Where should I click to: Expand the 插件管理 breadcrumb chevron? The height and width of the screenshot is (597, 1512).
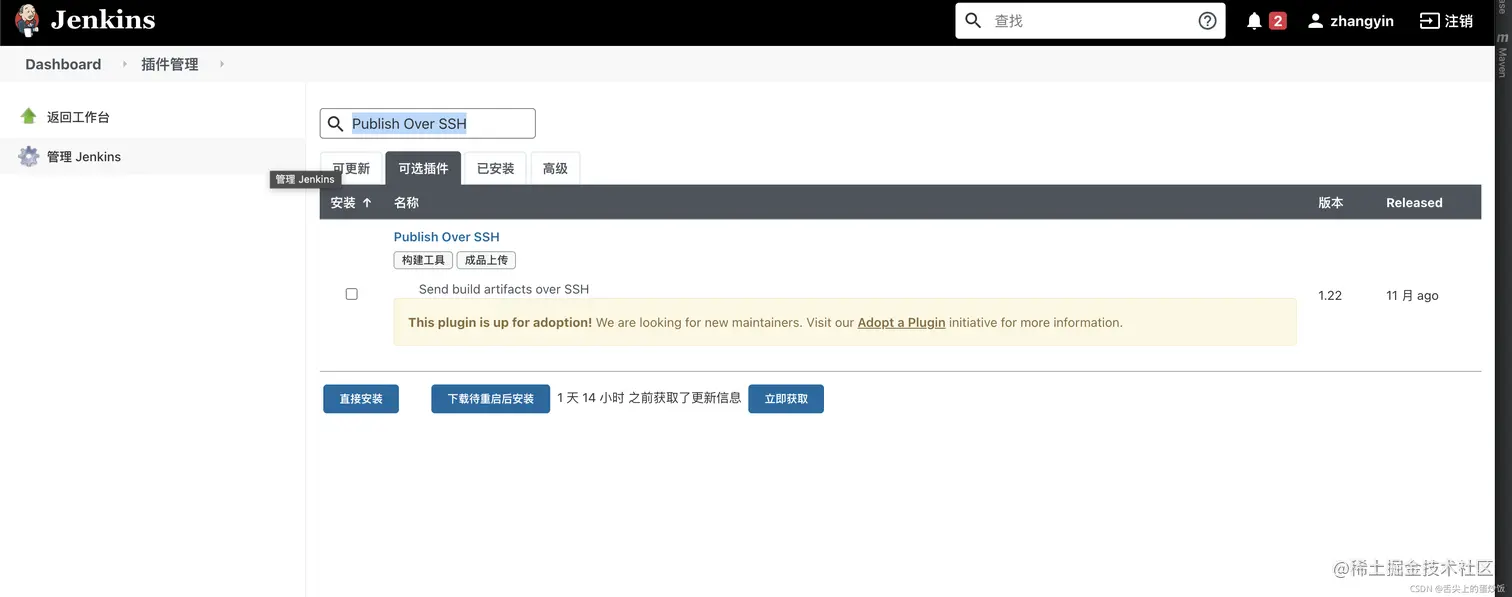[221, 64]
